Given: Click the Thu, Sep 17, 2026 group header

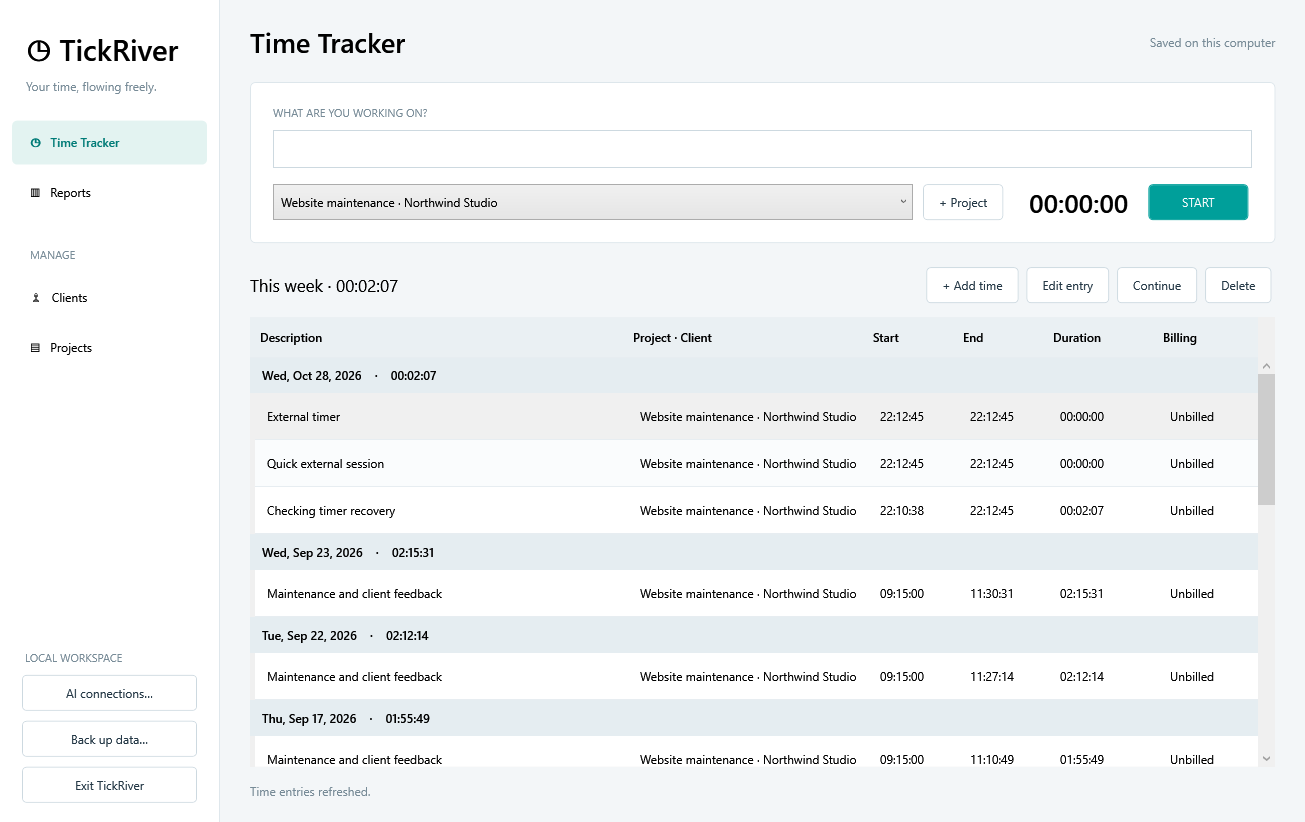Looking at the screenshot, I should click(754, 718).
